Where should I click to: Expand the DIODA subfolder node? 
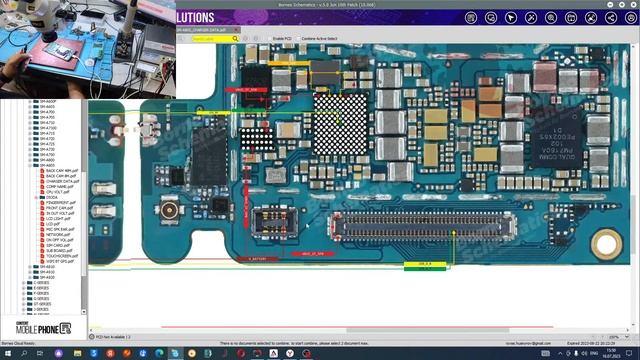coord(36,197)
